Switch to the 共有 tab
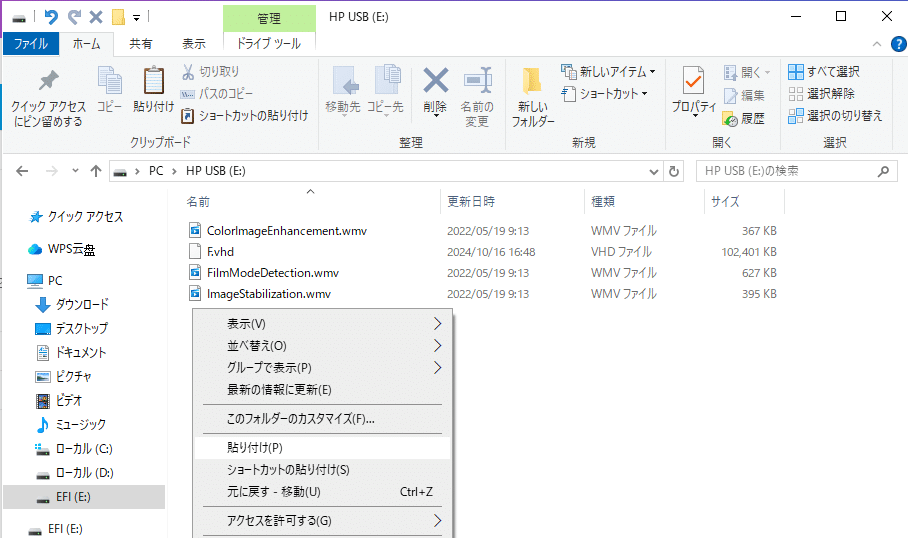The height and width of the screenshot is (538, 908). 140,44
